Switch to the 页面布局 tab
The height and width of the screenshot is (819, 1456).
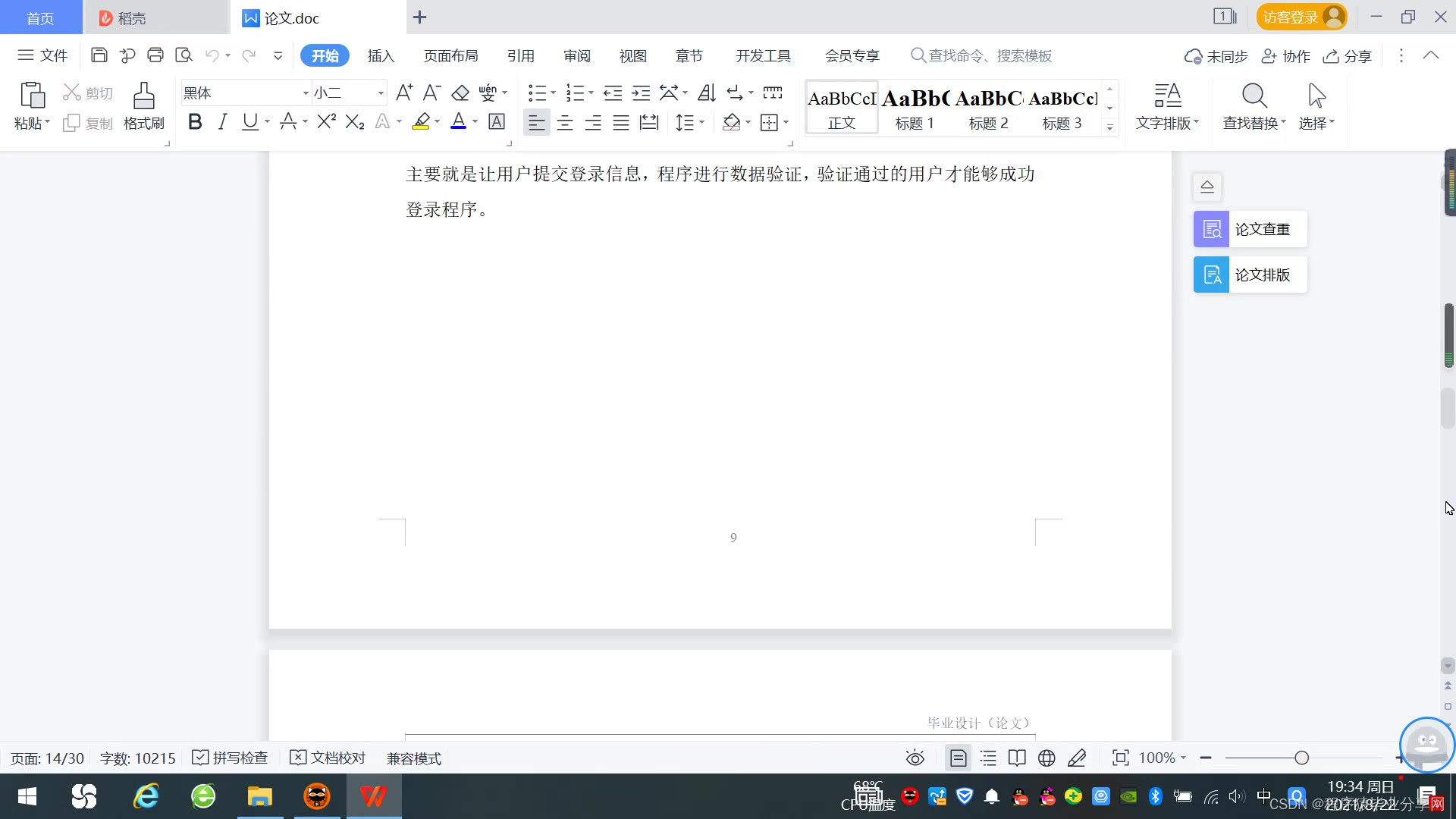[450, 56]
